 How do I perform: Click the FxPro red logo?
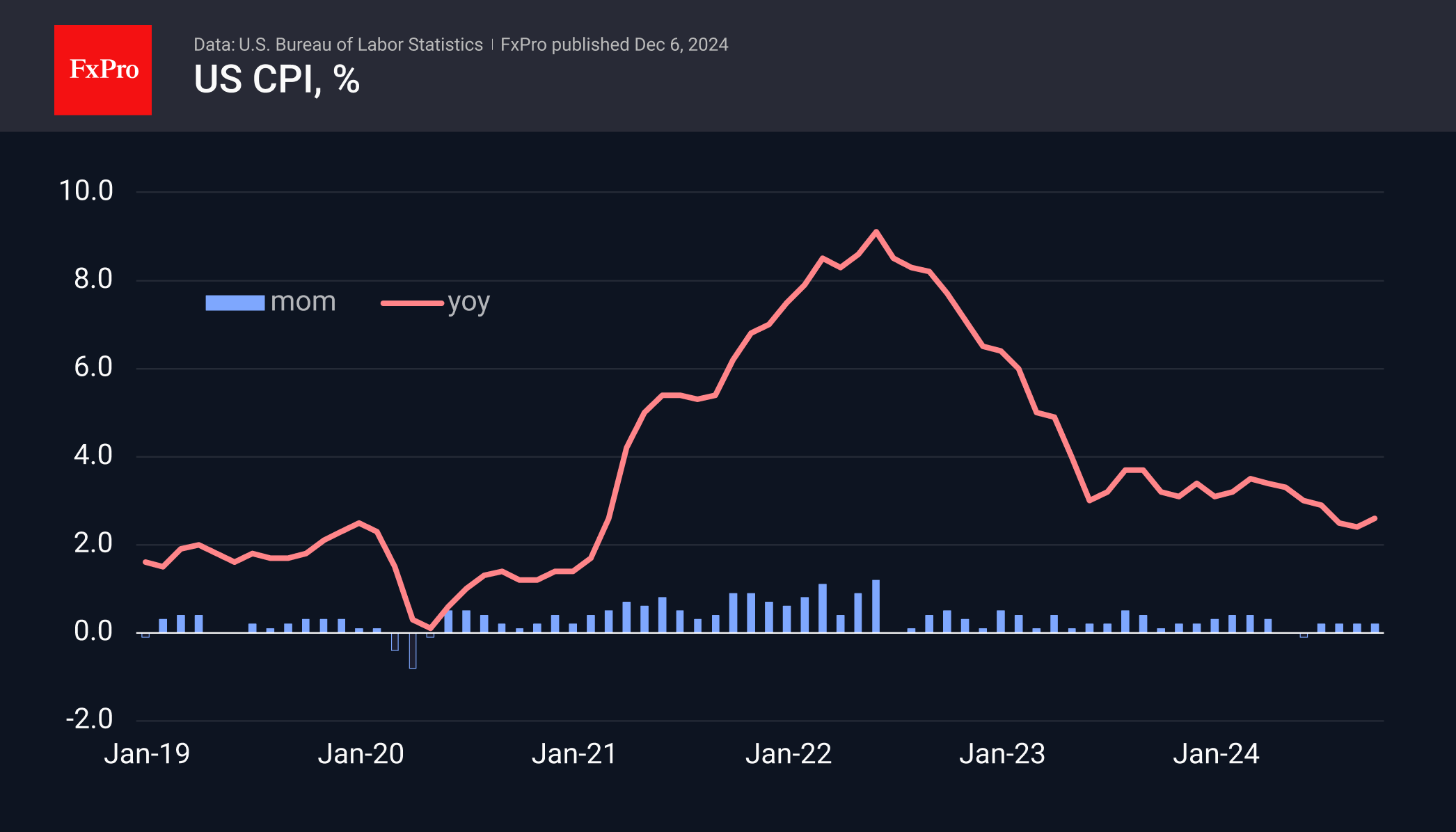tap(103, 70)
